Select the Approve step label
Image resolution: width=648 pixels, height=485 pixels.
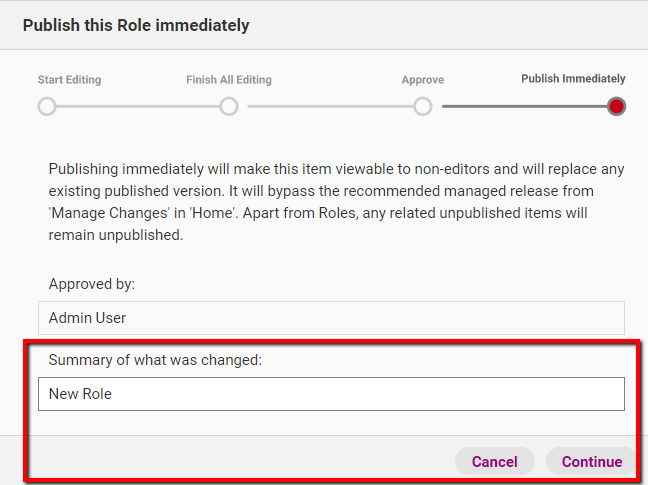pyautogui.click(x=423, y=80)
